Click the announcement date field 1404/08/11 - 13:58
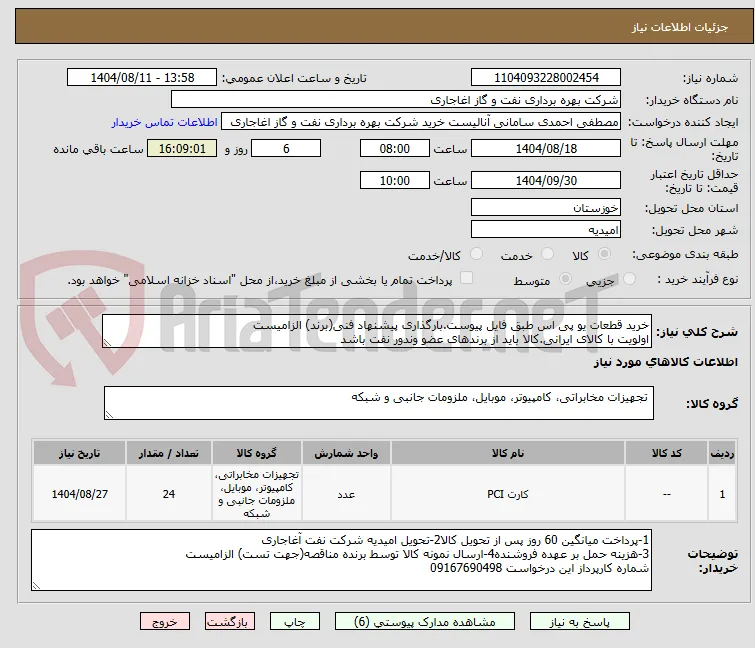The height and width of the screenshot is (648, 755). pos(142,78)
